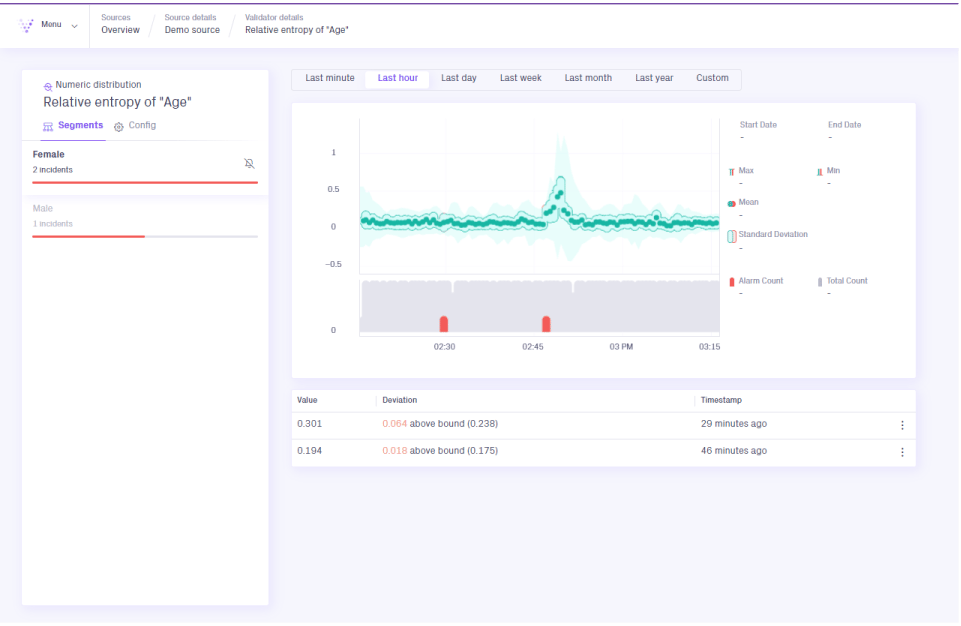961x626 pixels.
Task: Select Last month time range
Action: point(588,78)
